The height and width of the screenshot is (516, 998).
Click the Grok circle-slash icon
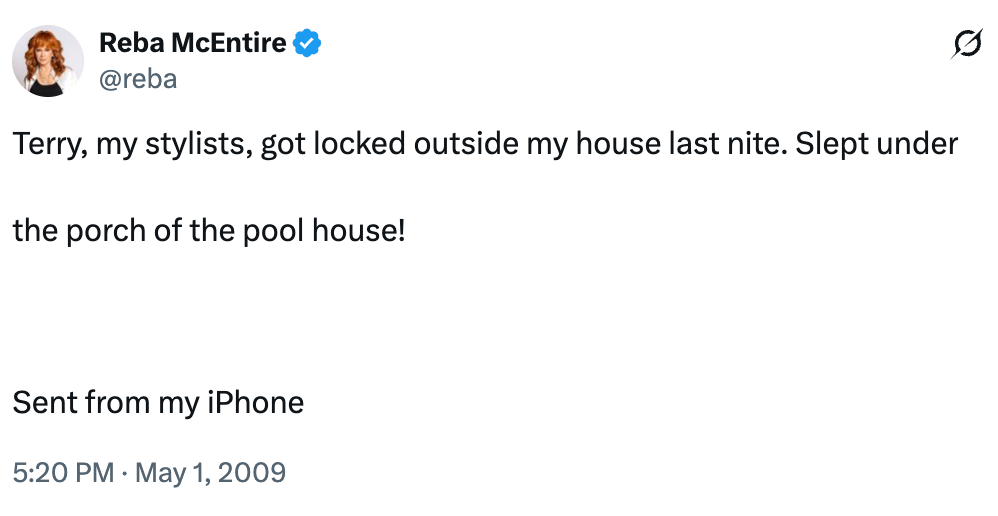pos(966,45)
